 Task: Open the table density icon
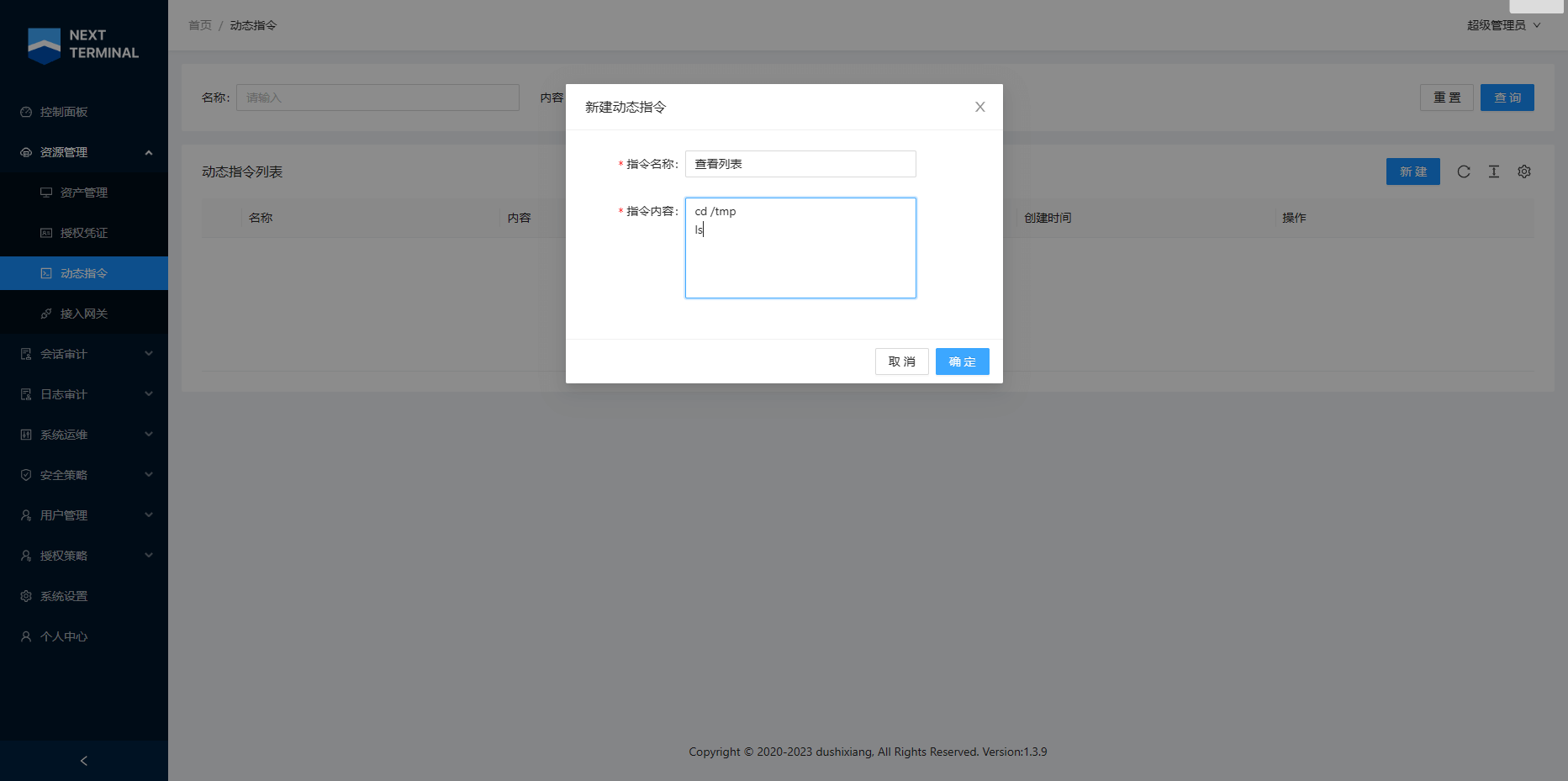tap(1494, 172)
